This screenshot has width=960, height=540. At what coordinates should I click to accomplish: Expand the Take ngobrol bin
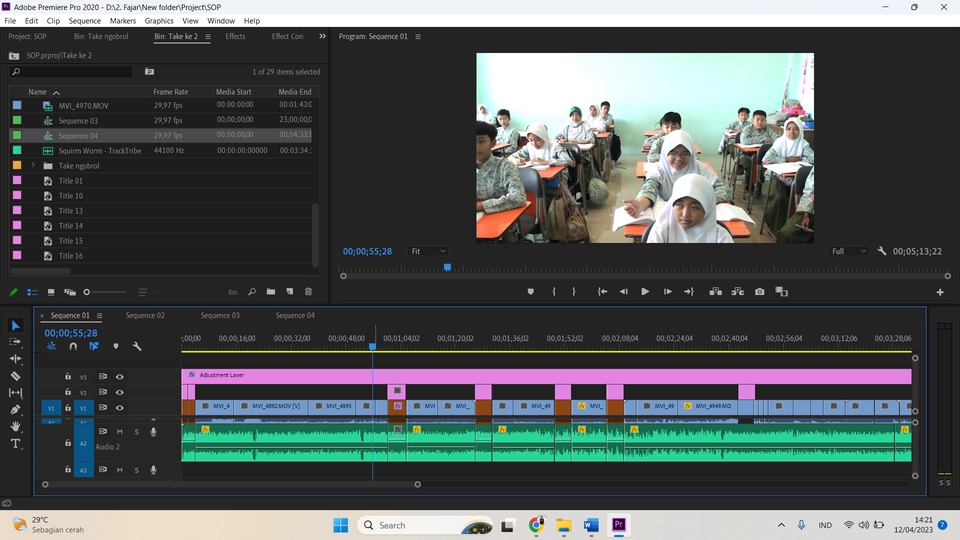[x=33, y=165]
